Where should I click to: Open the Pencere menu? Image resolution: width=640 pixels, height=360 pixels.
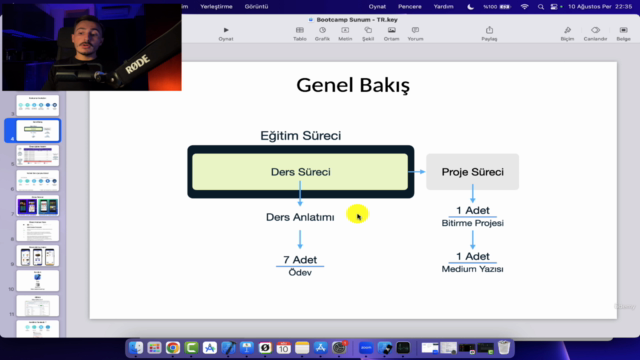tap(410, 7)
